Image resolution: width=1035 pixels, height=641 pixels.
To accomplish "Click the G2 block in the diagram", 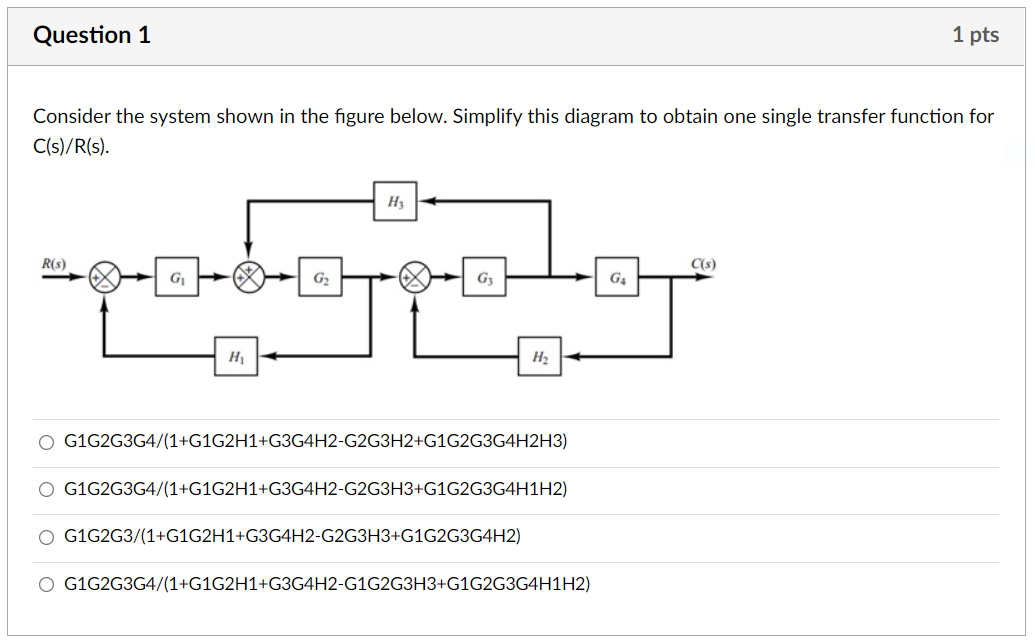I will [x=318, y=277].
